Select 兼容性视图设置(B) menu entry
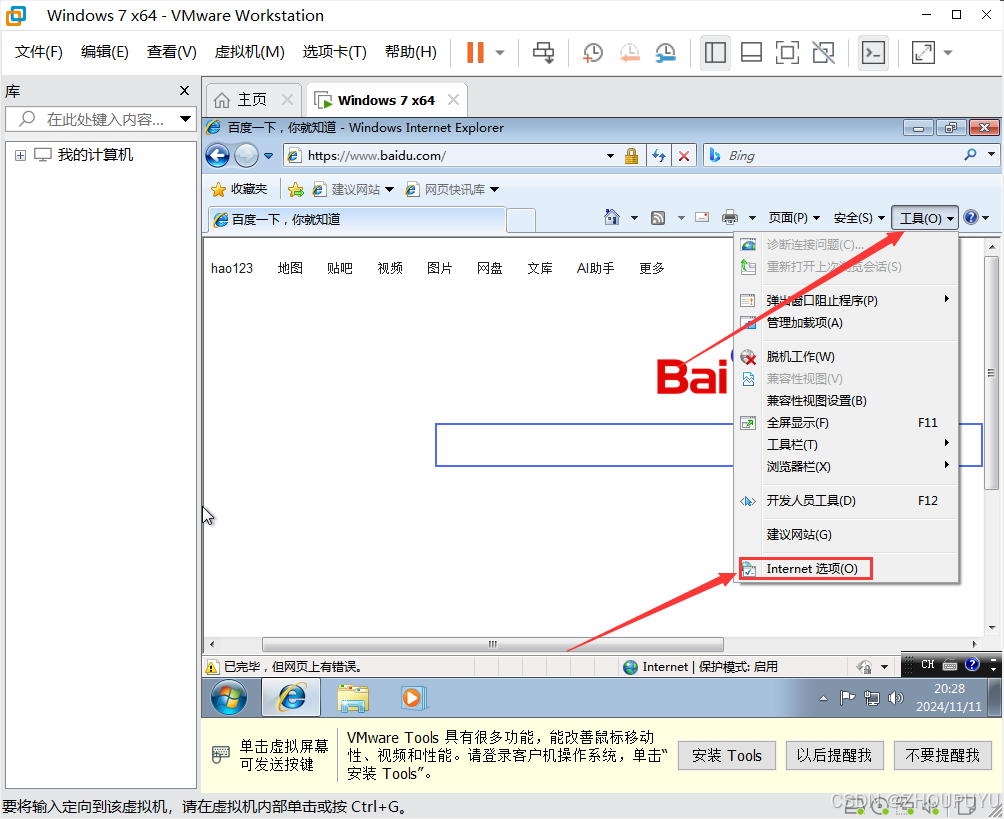 [x=845, y=401]
